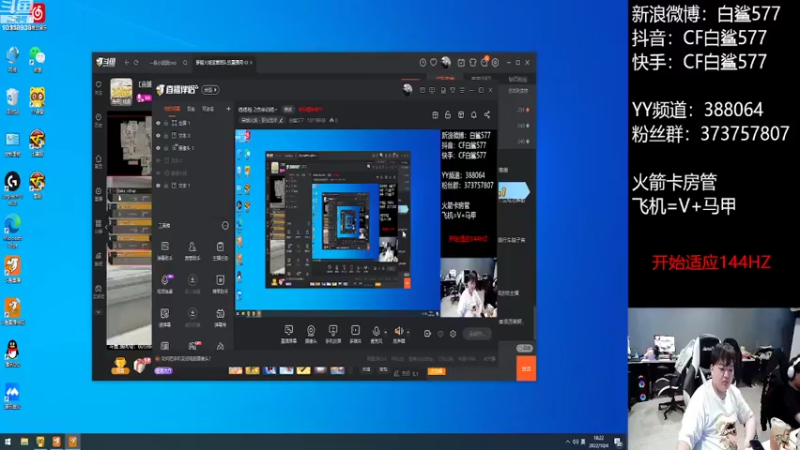Viewport: 800px width, 450px height.
Task: Click the unlock icon above the preview
Action: (x=448, y=115)
